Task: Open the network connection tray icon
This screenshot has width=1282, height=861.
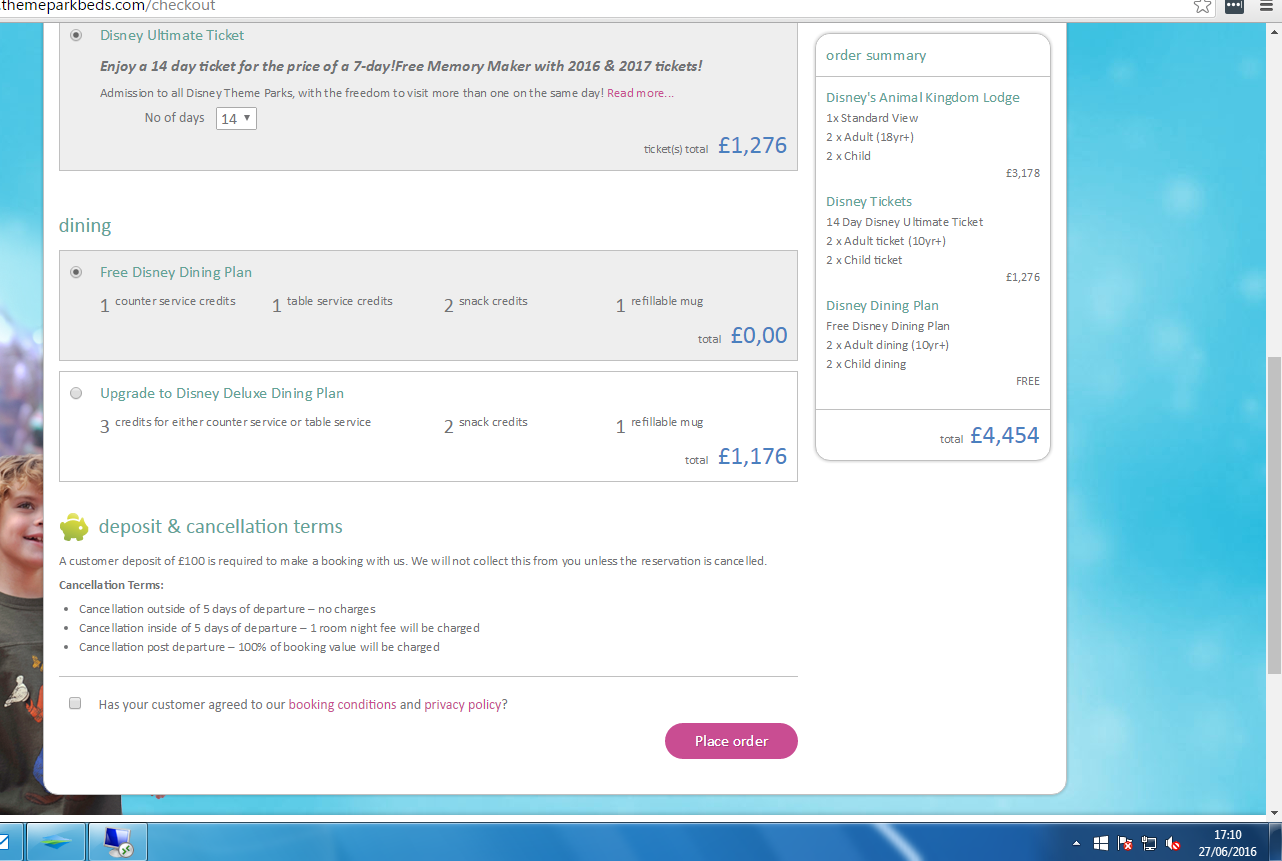Action: [1149, 843]
